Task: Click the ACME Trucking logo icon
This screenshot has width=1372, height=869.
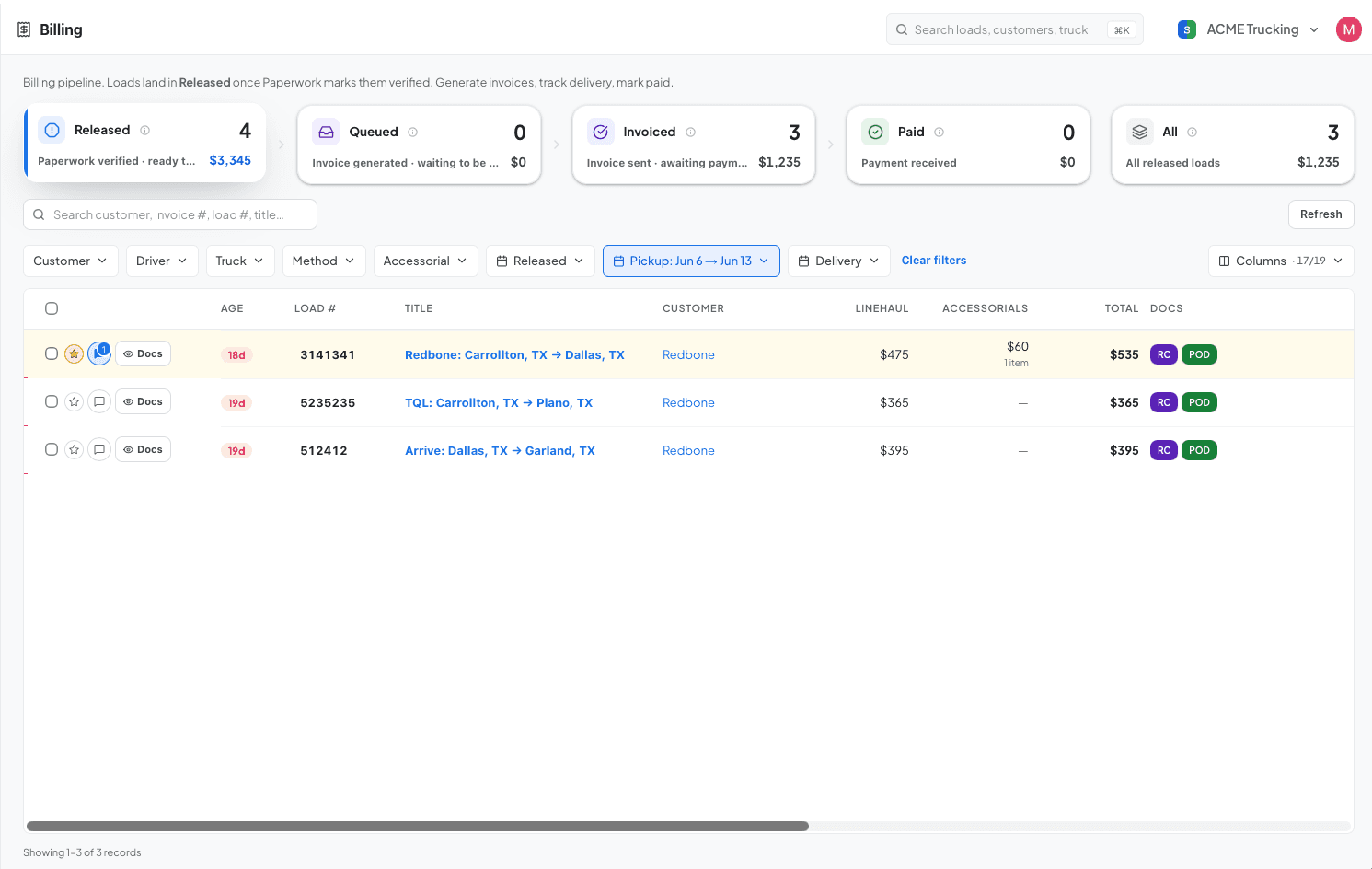Action: tap(1187, 29)
